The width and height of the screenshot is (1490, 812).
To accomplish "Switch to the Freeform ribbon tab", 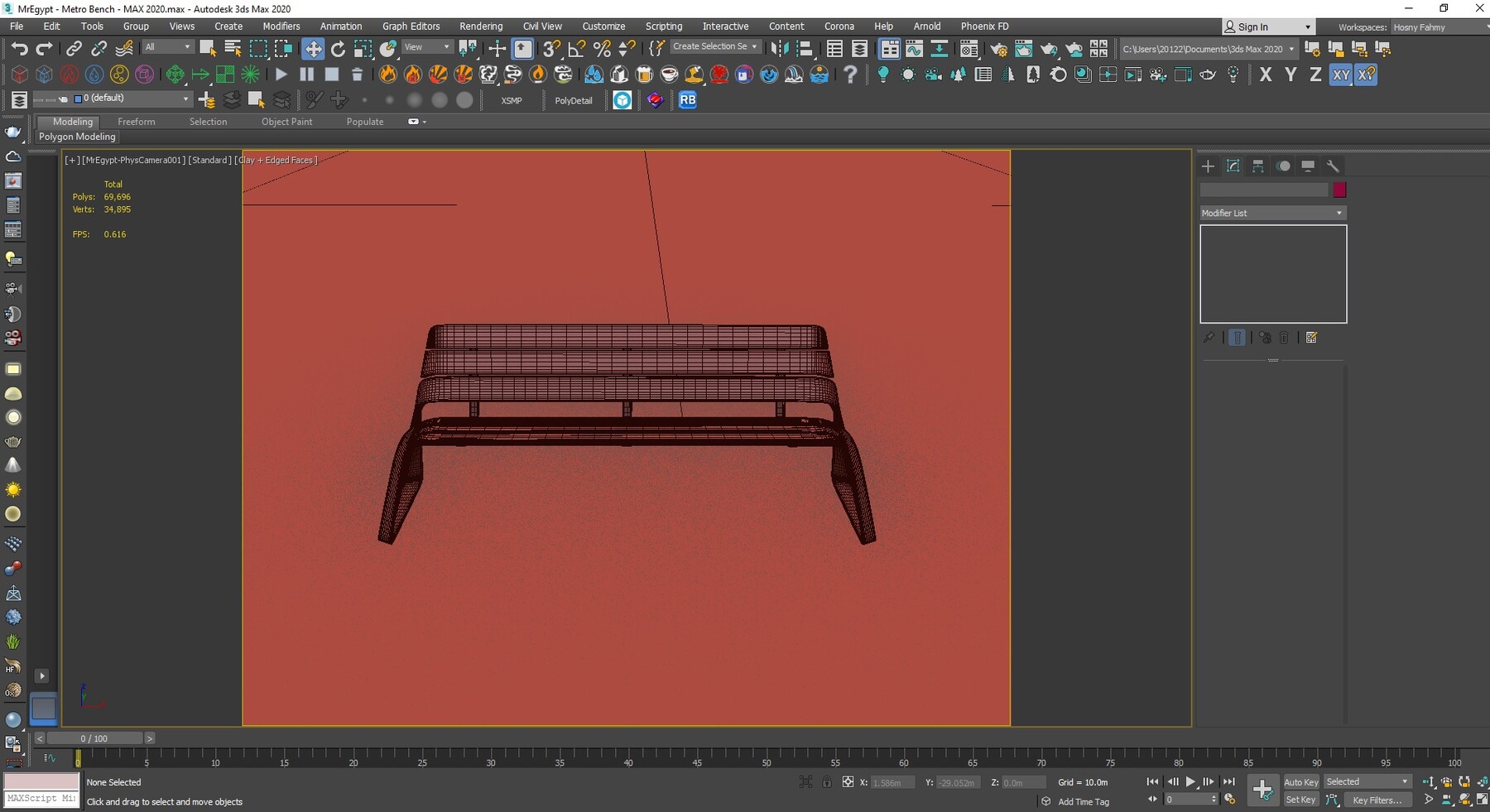I will [x=137, y=122].
